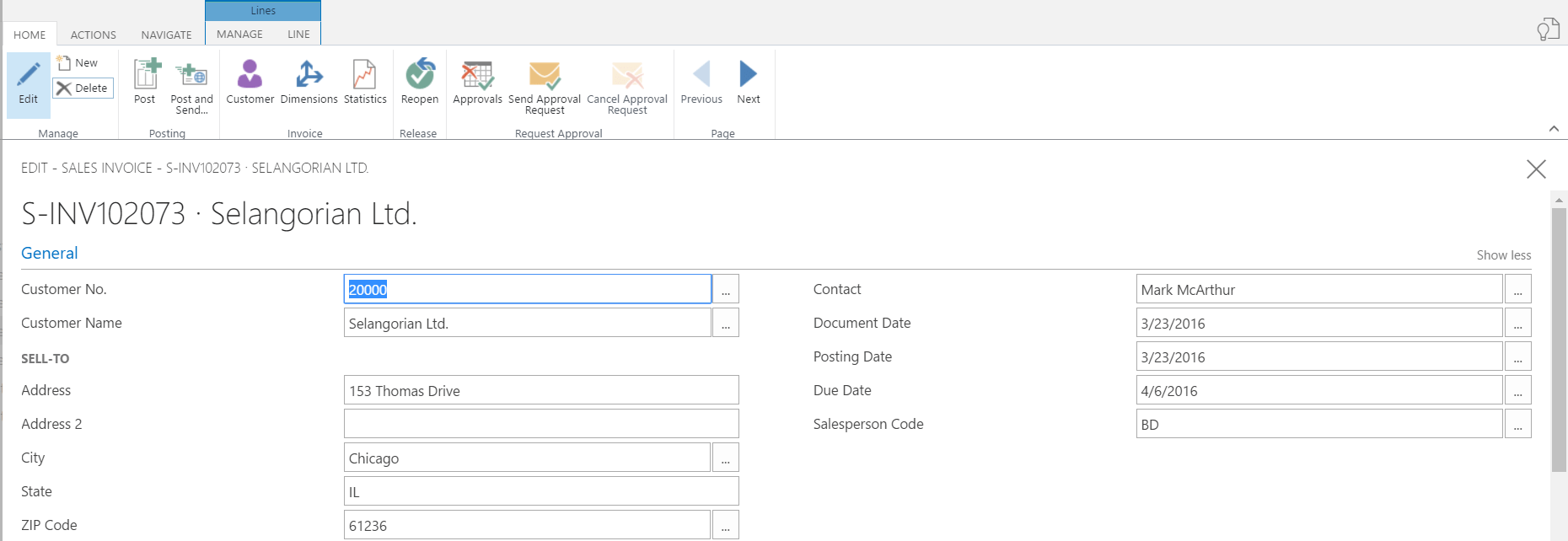Click the empty Address 2 field
Viewport: 1568px width, 541px height.
541,424
